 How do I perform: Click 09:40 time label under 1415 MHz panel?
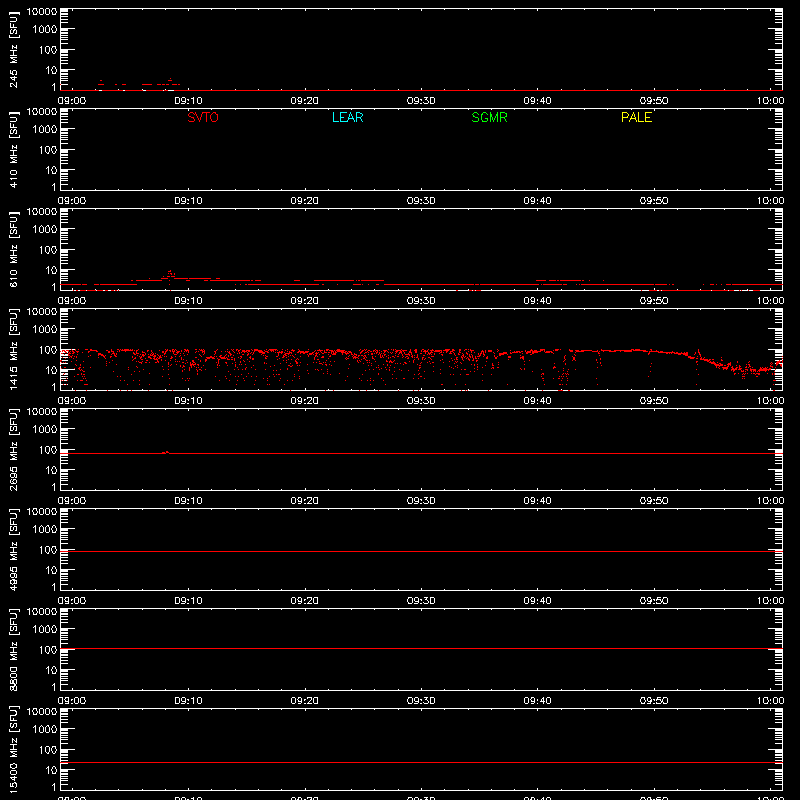(x=537, y=401)
